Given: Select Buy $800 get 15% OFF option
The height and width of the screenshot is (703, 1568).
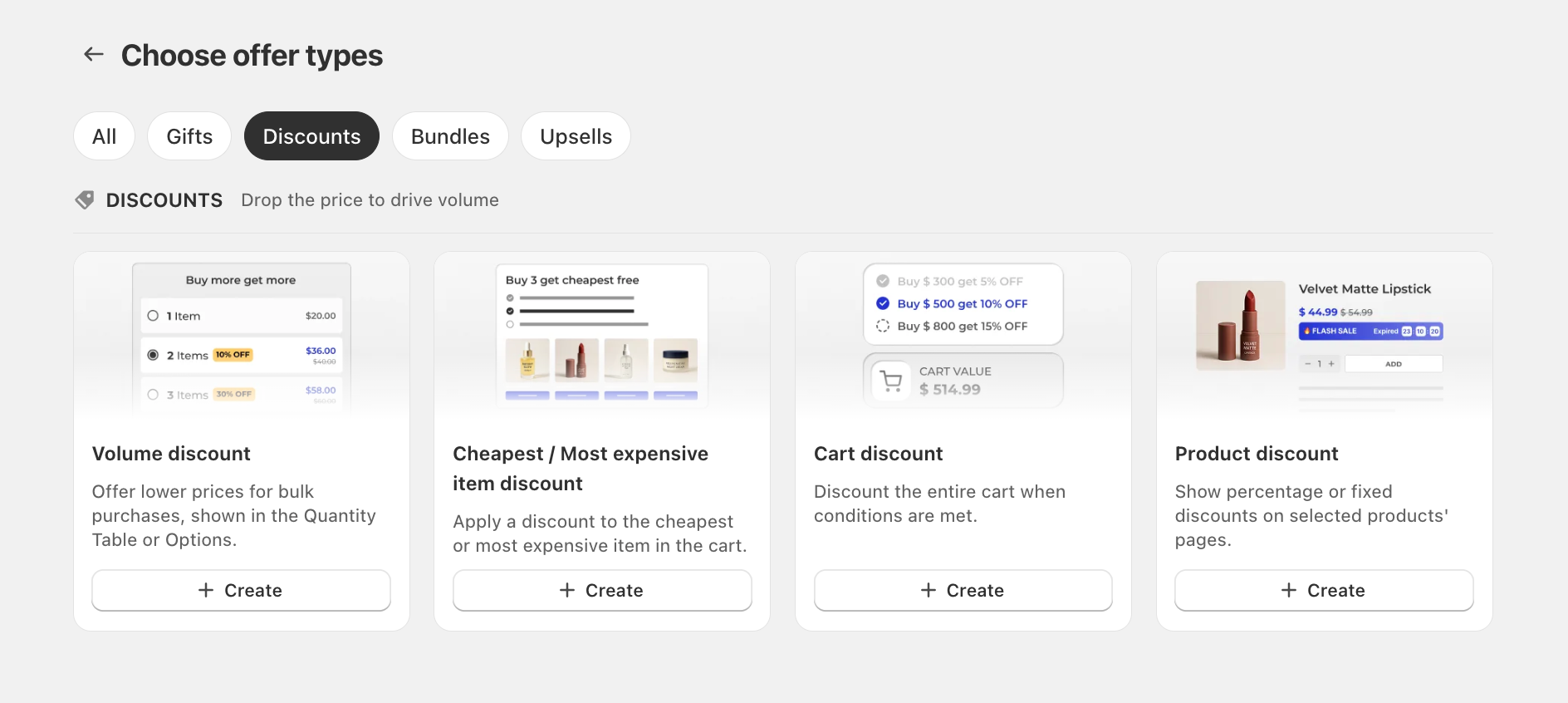Looking at the screenshot, I should click(953, 327).
